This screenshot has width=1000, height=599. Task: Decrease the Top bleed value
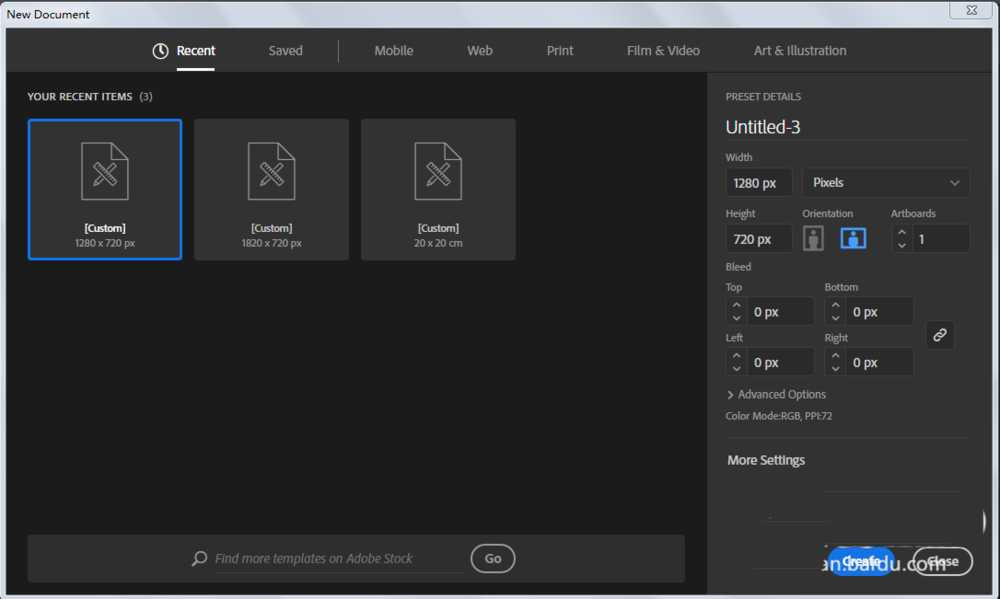[x=737, y=318]
